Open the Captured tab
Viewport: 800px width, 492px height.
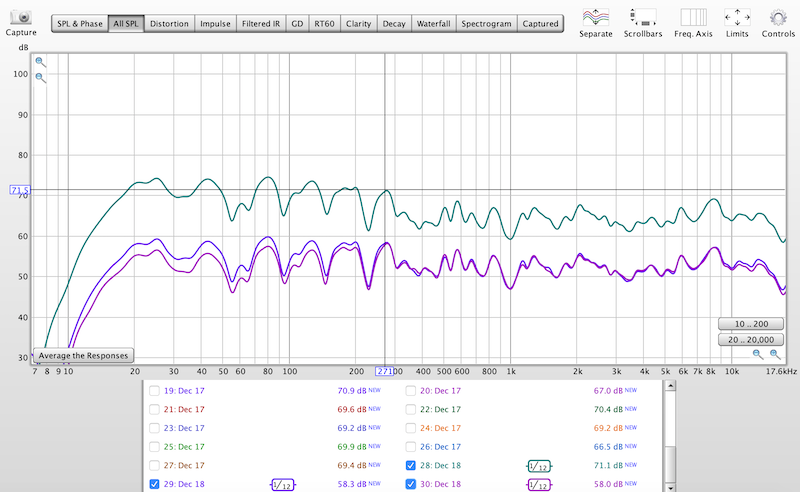(540, 23)
